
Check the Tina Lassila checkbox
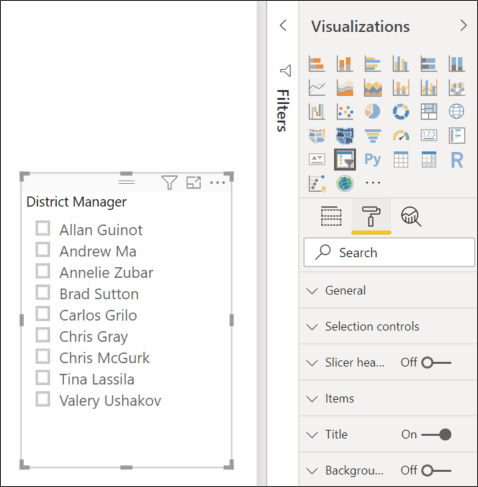[x=43, y=378]
